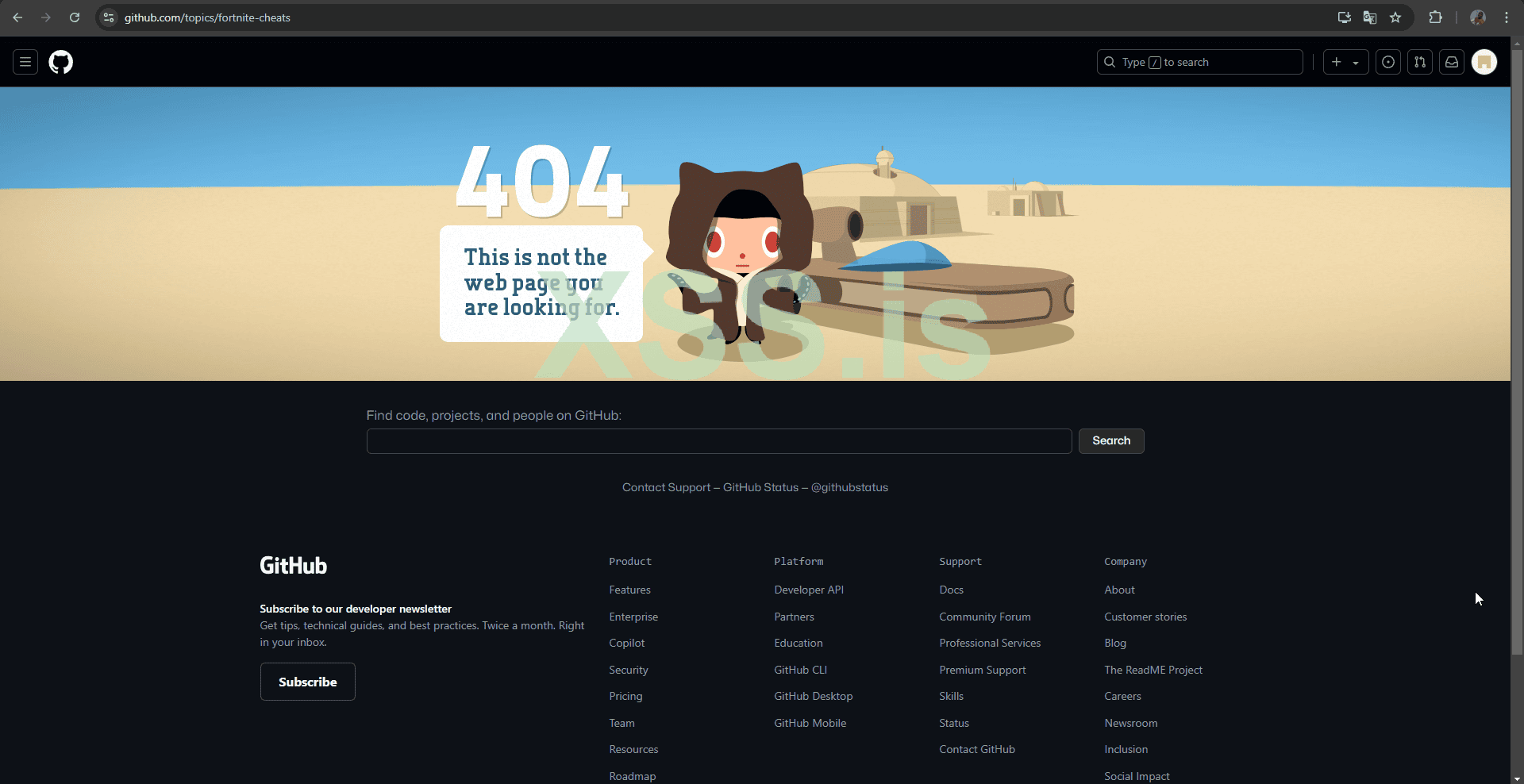Open the Contact GitHub footer link

[977, 749]
